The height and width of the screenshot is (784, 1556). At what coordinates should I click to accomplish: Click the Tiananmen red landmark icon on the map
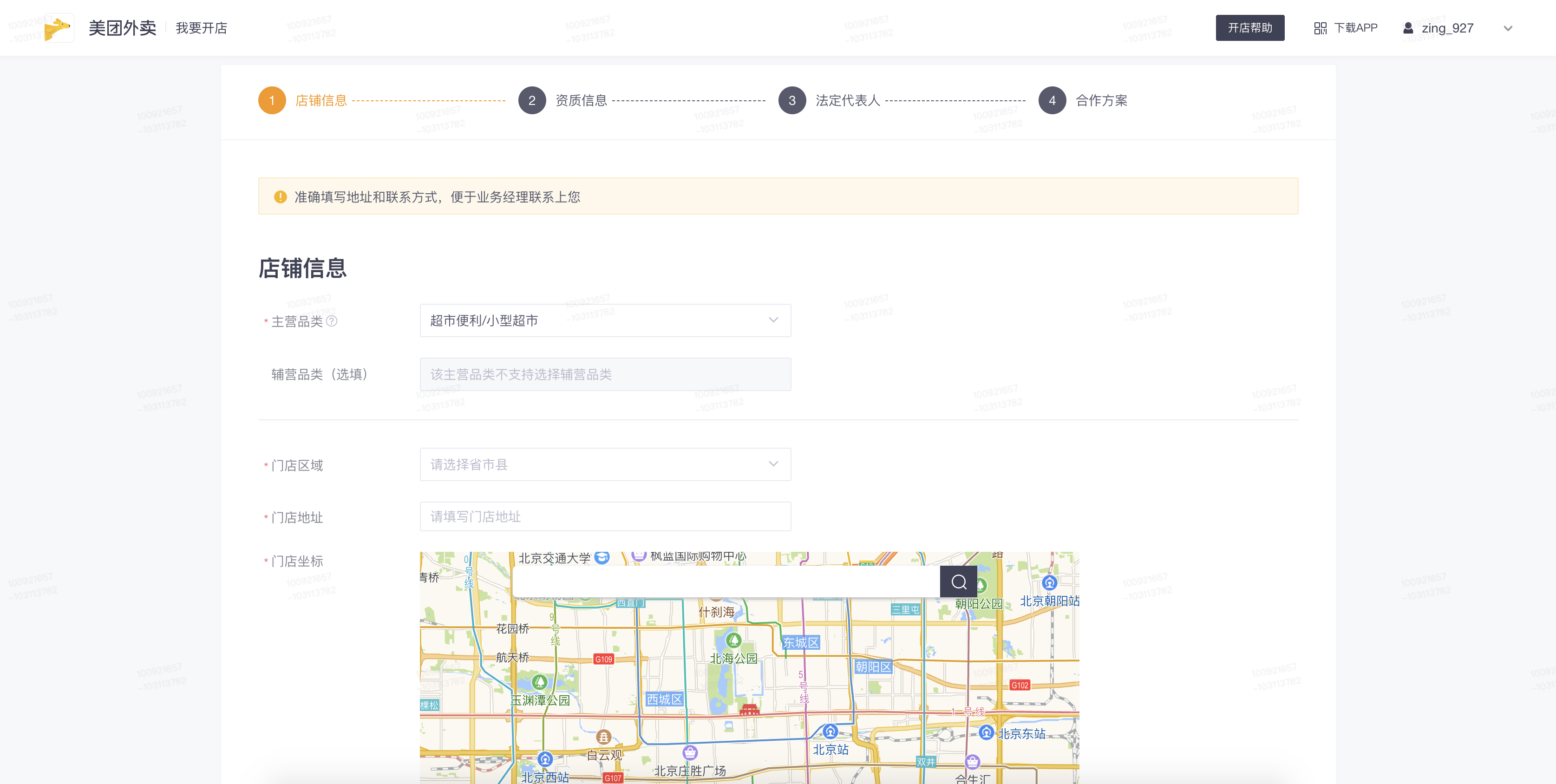[749, 709]
